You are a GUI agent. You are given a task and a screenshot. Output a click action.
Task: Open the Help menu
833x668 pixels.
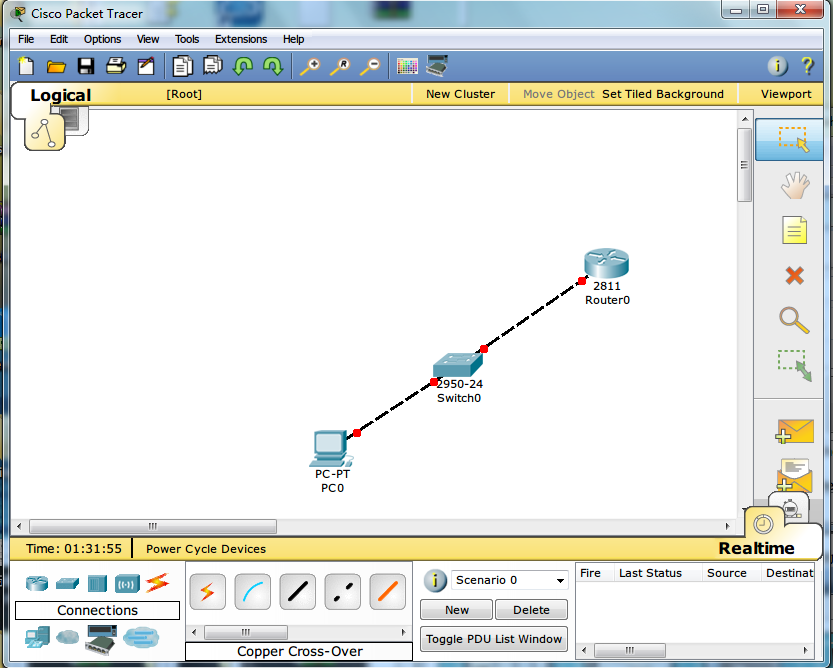tap(293, 39)
